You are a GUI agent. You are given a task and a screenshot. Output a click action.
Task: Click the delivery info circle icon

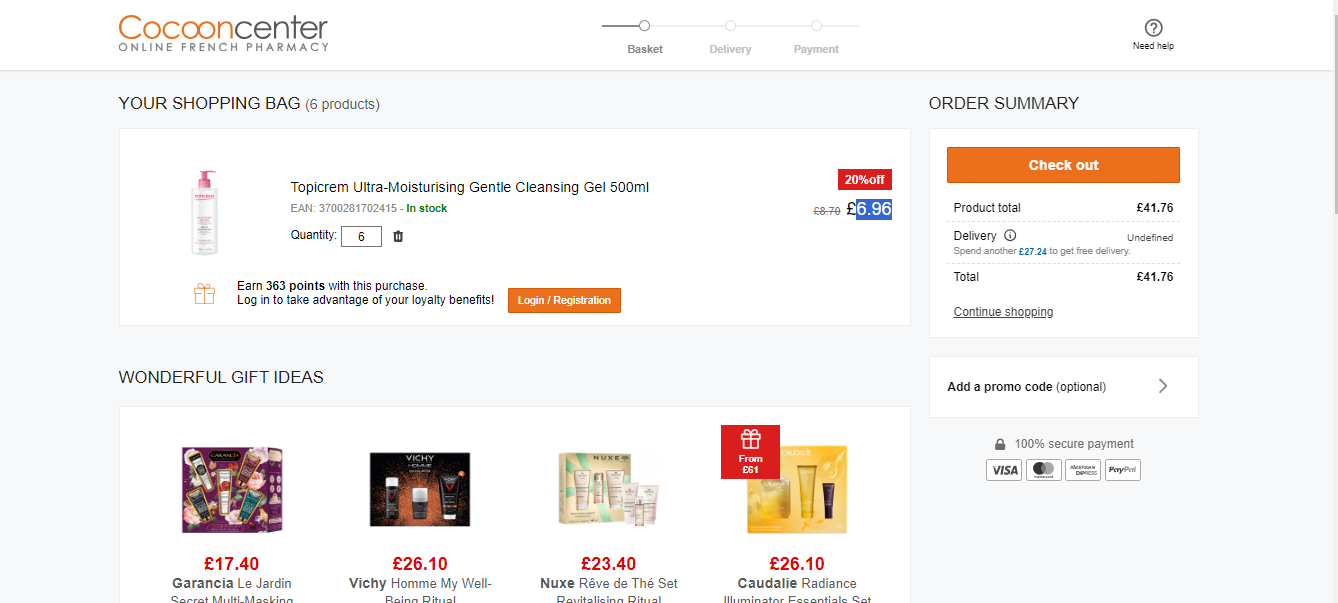pyautogui.click(x=1010, y=236)
